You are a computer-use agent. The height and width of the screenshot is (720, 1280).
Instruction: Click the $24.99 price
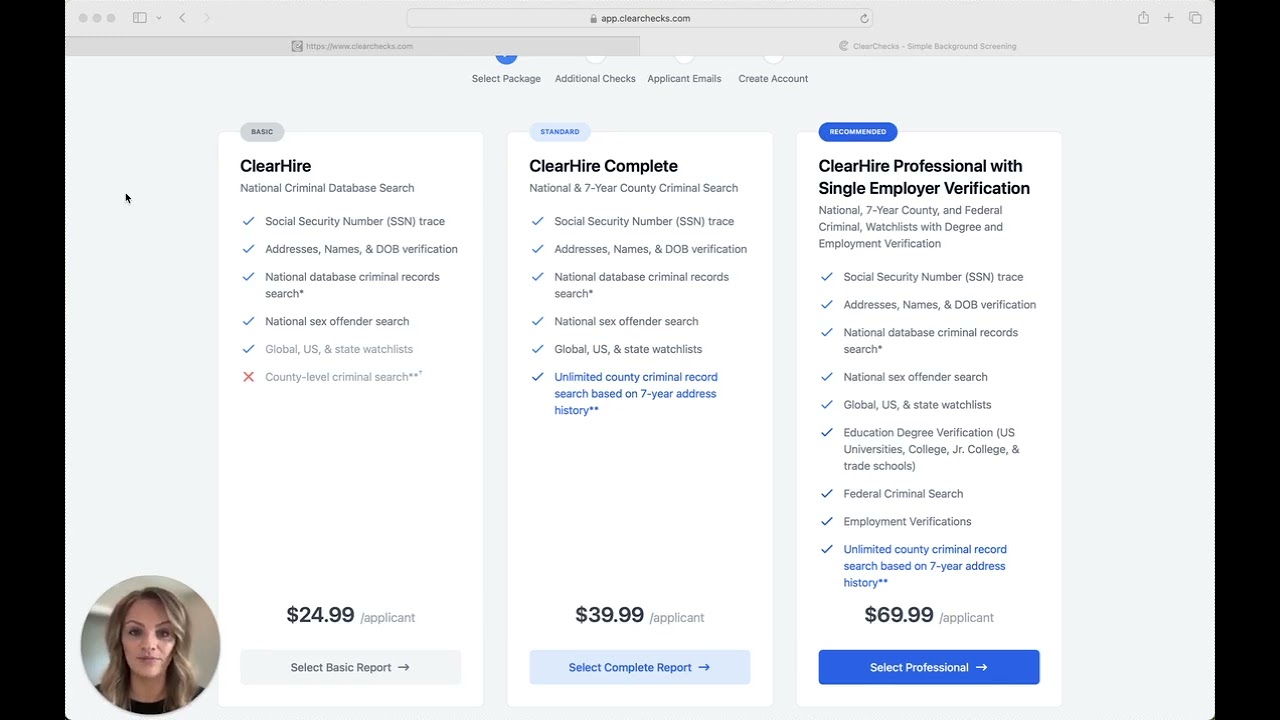pos(320,615)
